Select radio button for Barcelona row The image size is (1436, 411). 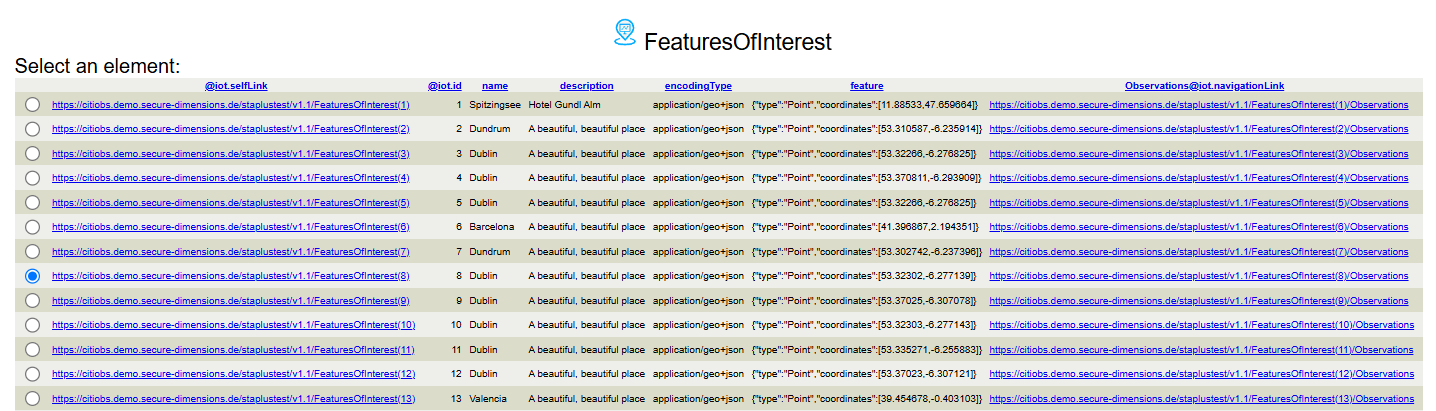coord(33,226)
